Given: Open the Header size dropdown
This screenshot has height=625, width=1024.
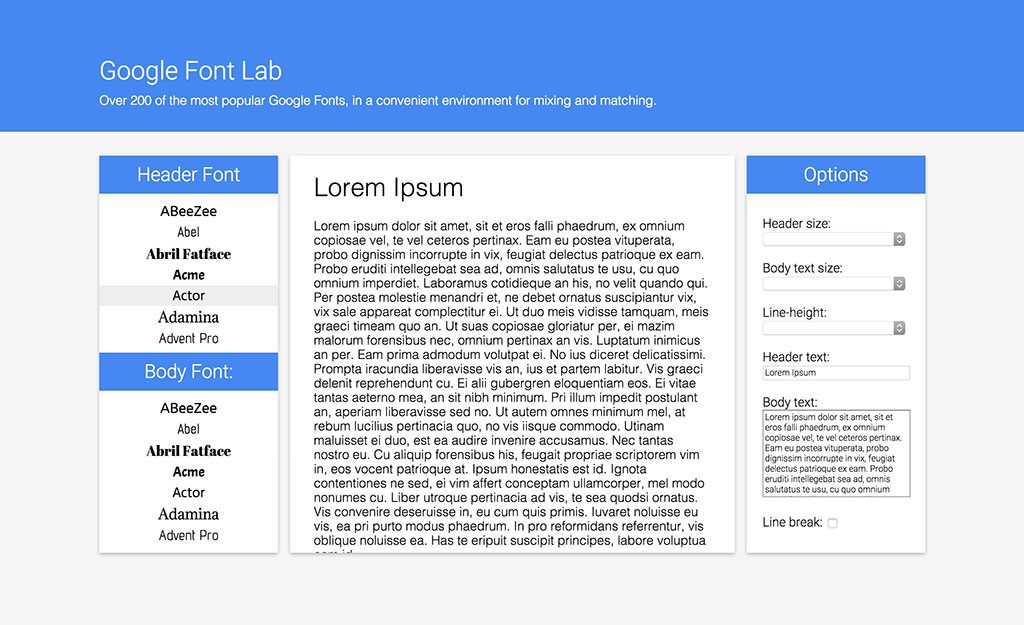Looking at the screenshot, I should 834,239.
